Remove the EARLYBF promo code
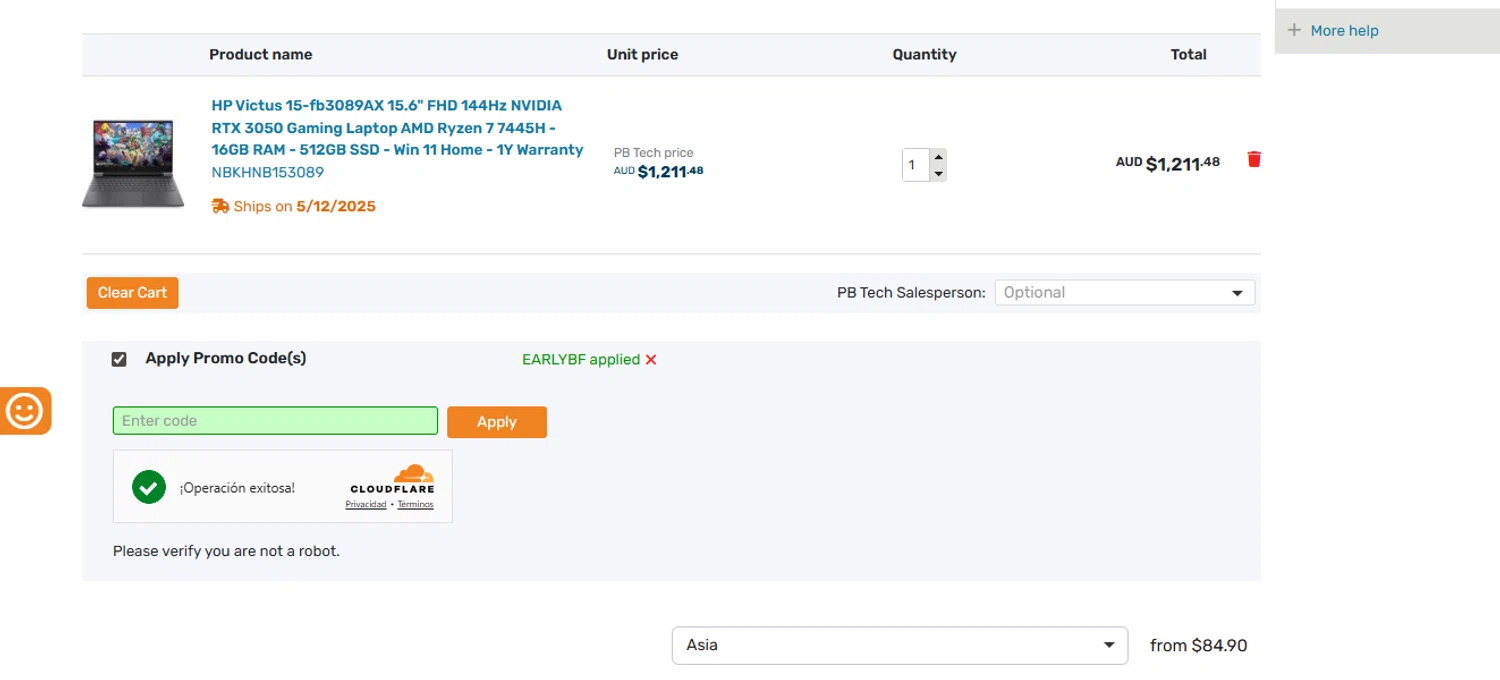This screenshot has width=1500, height=680. coord(651,360)
